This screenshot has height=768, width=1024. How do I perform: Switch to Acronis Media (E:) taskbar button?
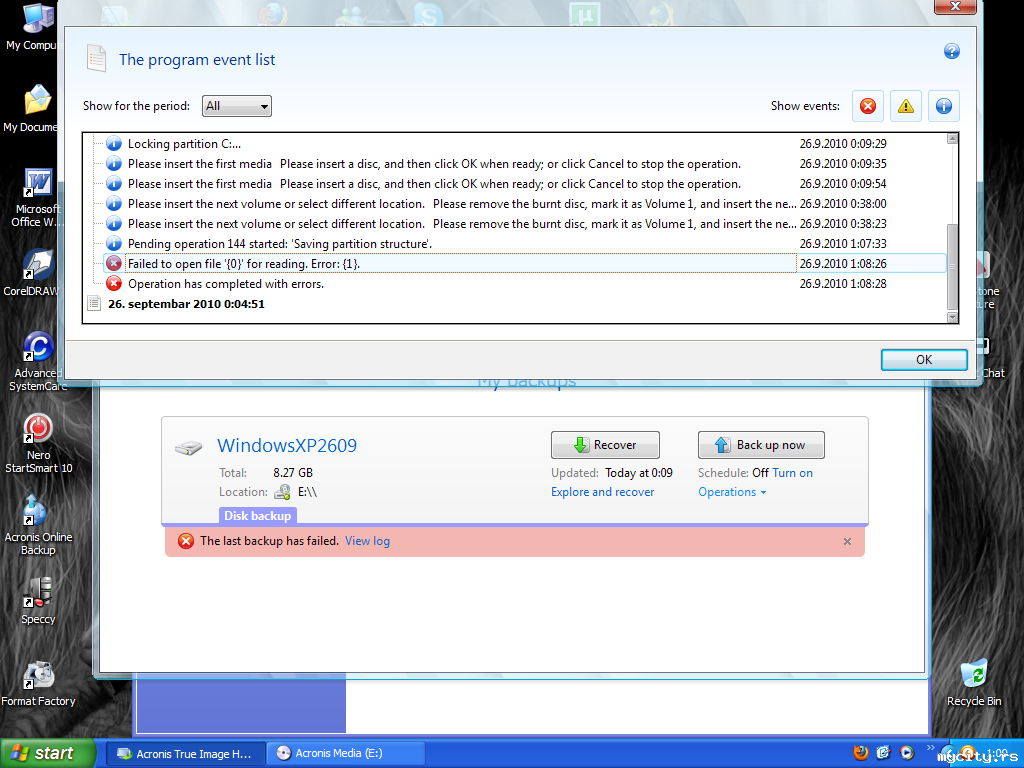(x=346, y=754)
